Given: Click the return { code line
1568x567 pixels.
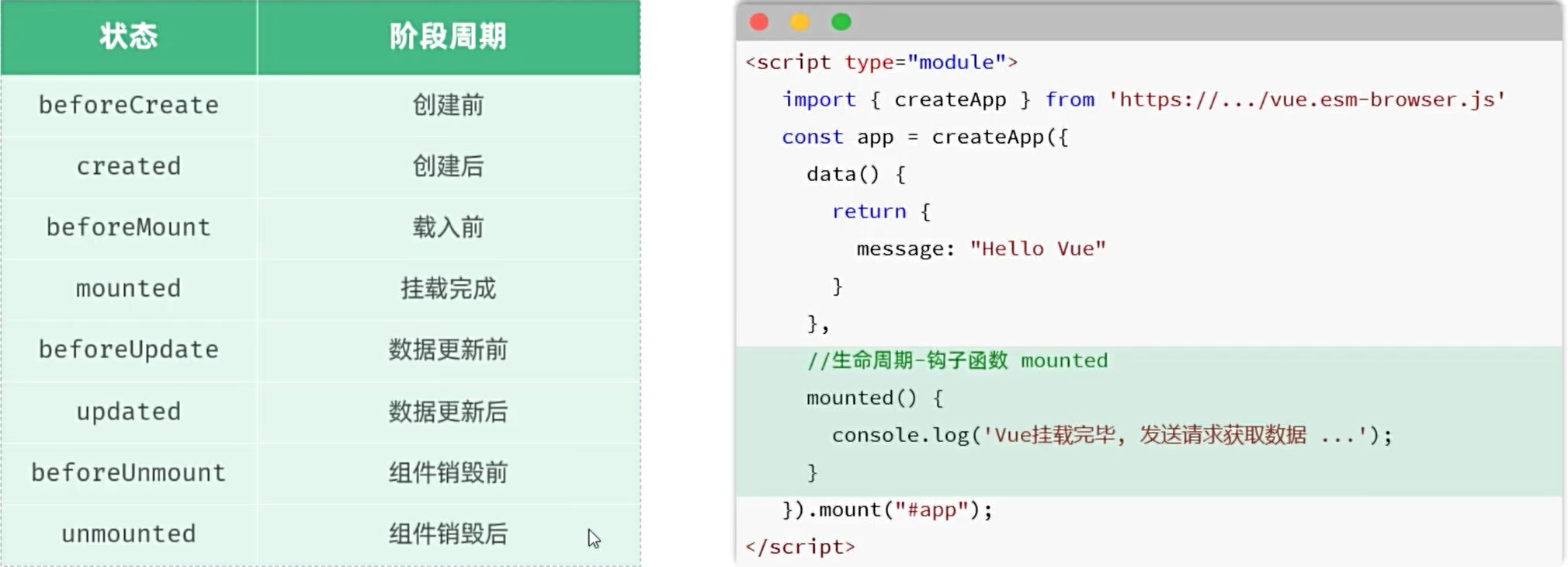Looking at the screenshot, I should [x=881, y=211].
